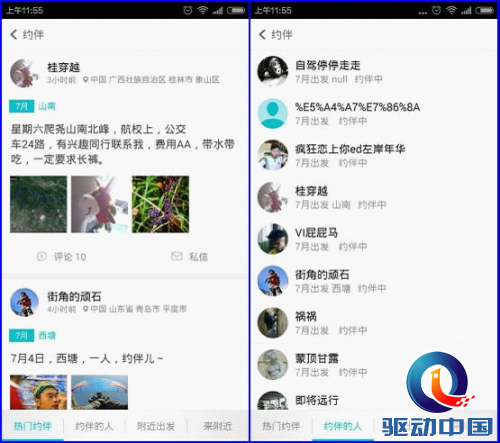Open 疯狂恋上你ed左岸年华 list entry
Screen dimensions: 500x443
tap(373, 155)
